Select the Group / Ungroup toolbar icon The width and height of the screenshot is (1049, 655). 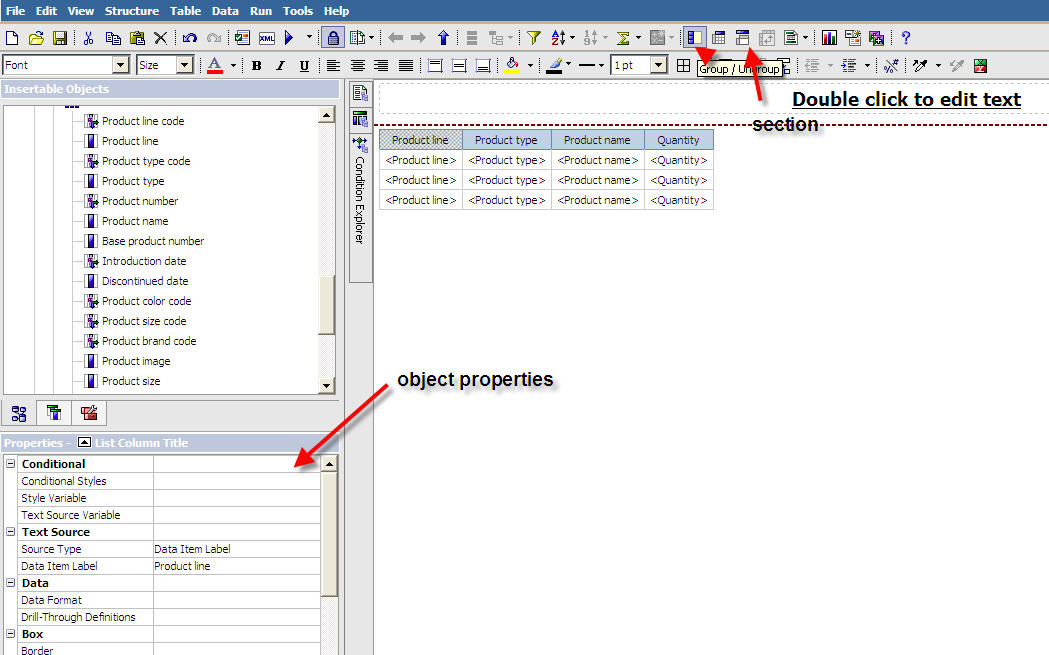point(693,37)
